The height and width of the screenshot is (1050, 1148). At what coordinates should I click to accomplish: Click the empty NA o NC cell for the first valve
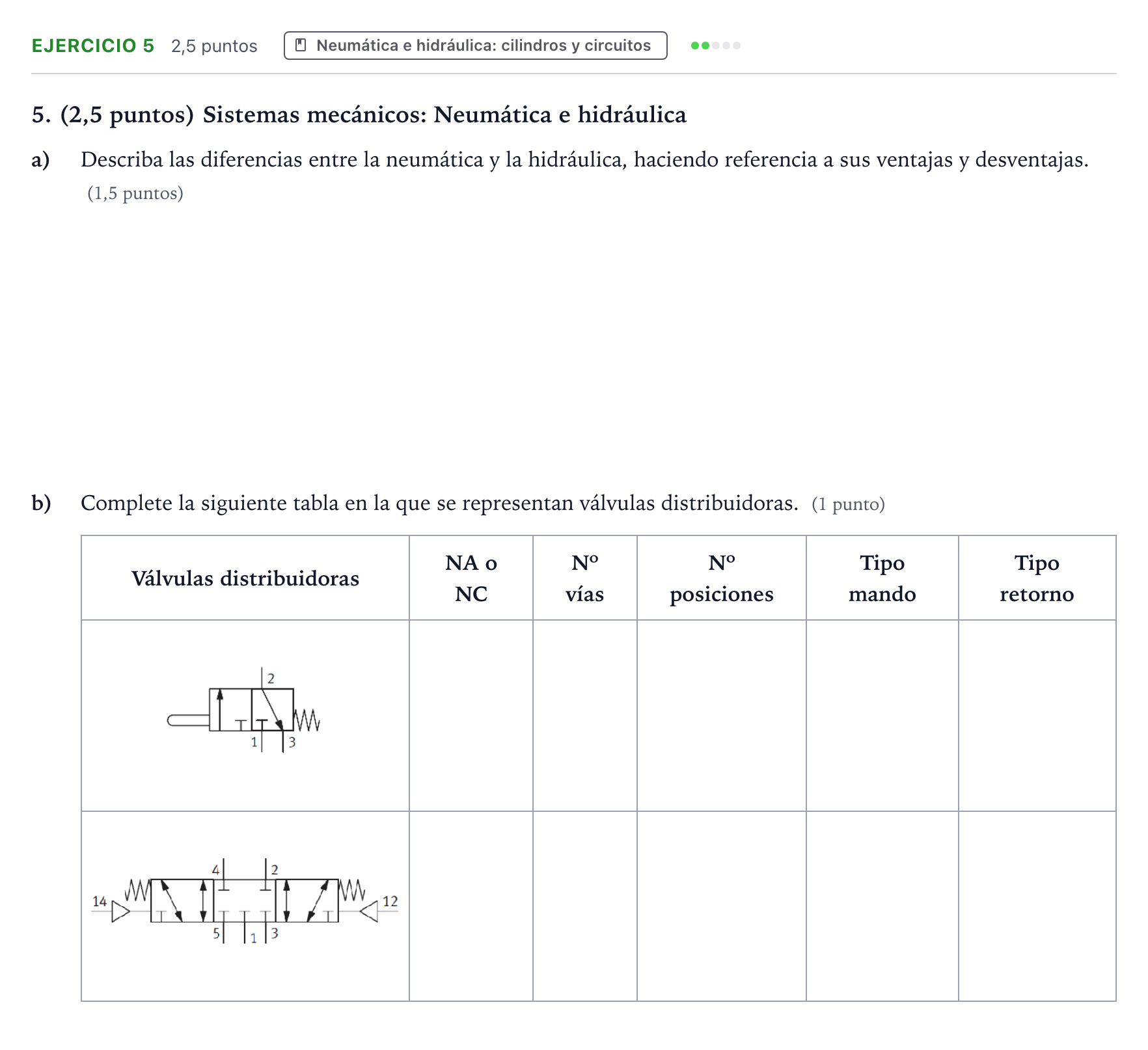(471, 716)
